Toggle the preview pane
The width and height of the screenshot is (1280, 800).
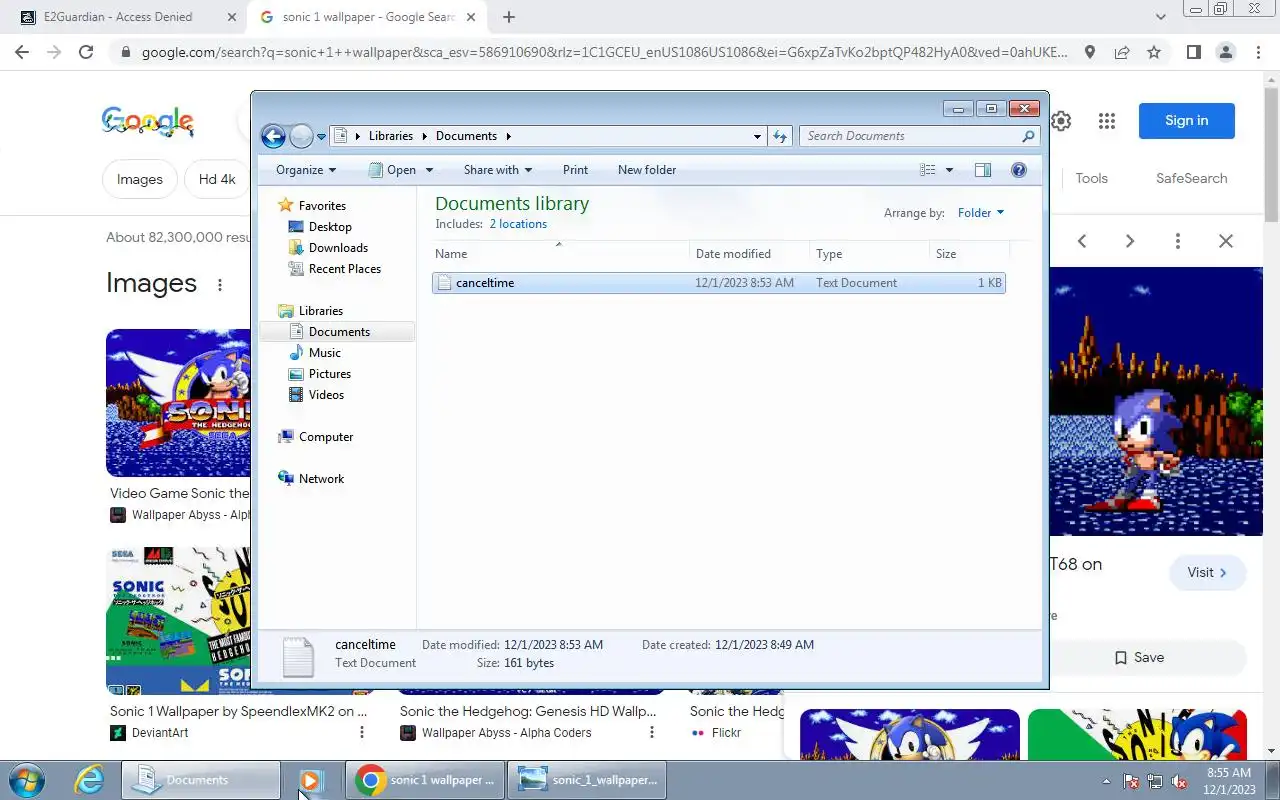983,170
